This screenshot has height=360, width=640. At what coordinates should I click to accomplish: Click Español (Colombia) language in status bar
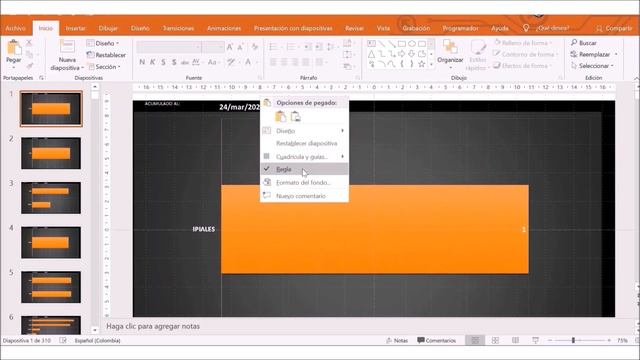coord(98,340)
